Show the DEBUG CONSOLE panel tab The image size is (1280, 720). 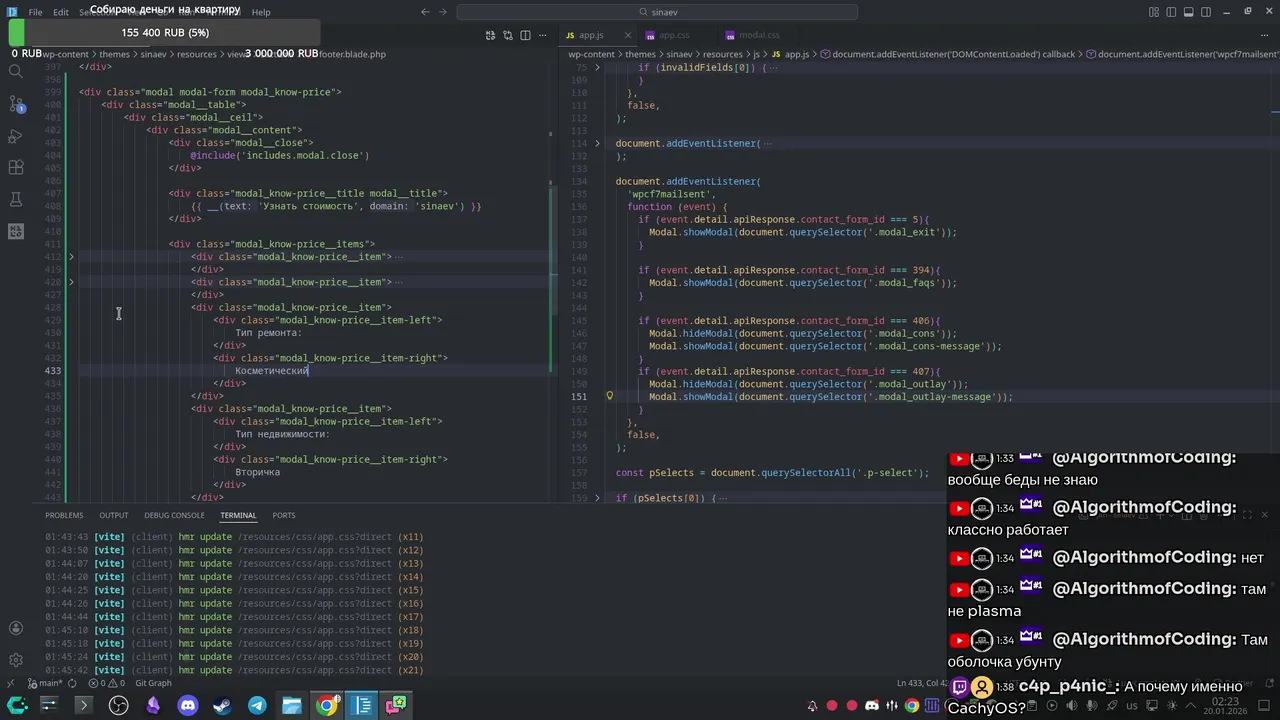pyautogui.click(x=174, y=515)
